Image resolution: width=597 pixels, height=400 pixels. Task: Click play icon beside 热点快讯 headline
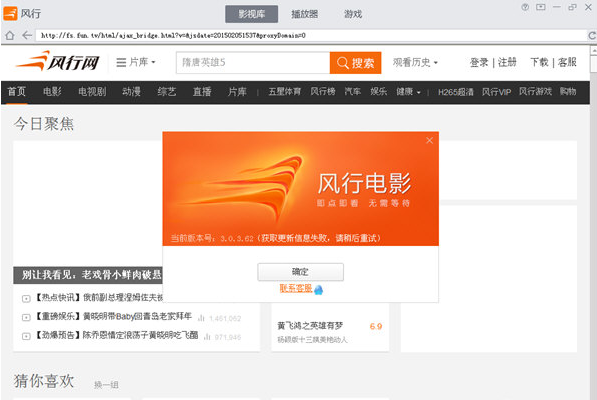click(x=26, y=299)
